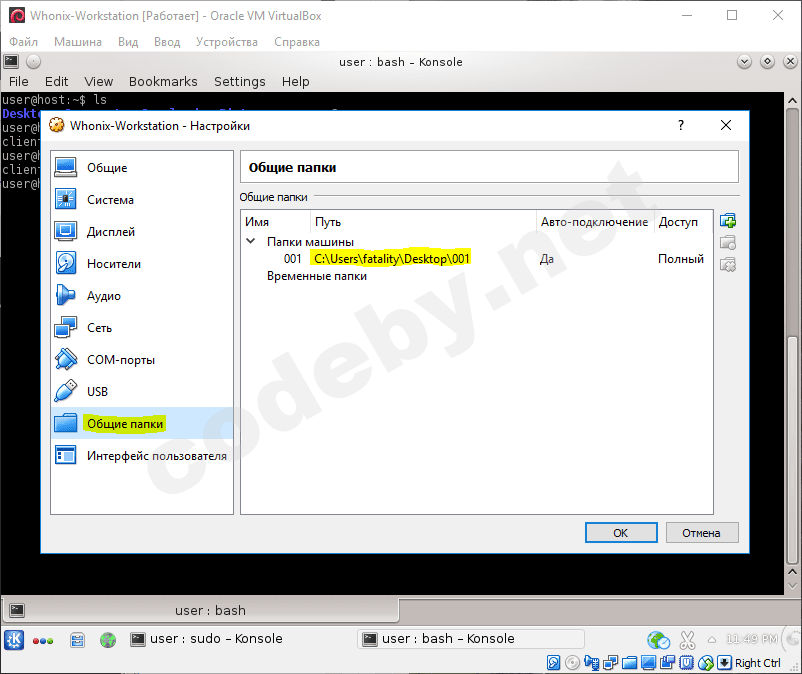Click the settings dialog help question mark

[x=681, y=125]
